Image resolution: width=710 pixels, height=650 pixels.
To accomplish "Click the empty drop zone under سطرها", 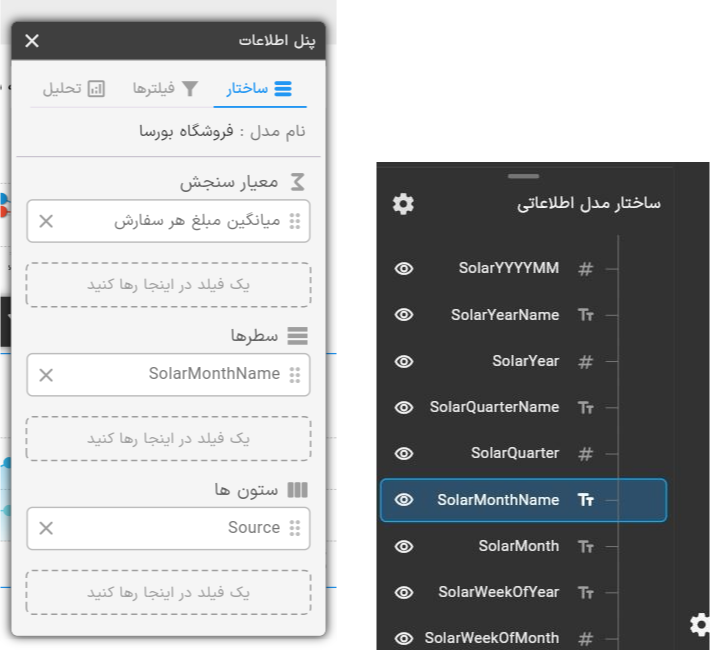I will click(168, 438).
